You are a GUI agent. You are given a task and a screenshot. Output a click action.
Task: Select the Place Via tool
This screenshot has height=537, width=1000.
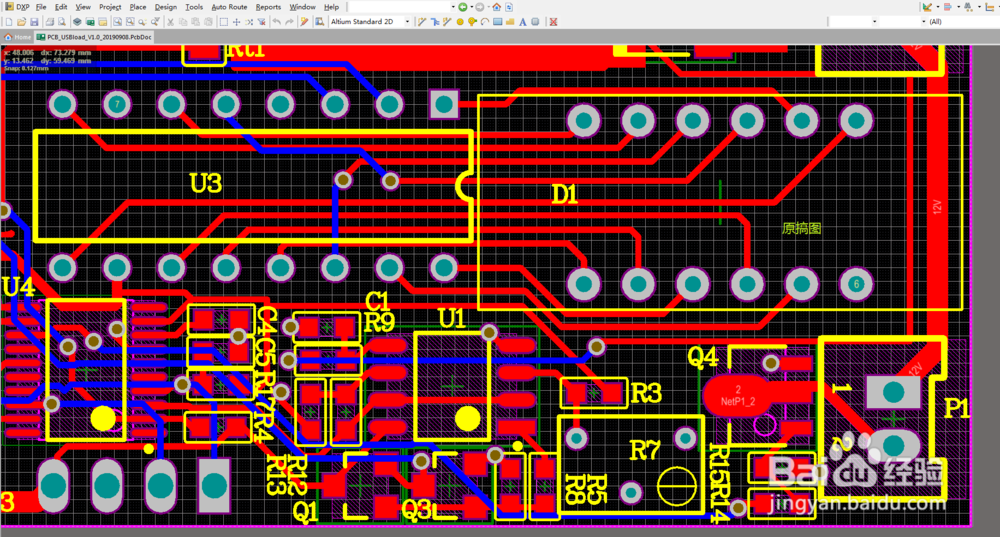coord(472,22)
